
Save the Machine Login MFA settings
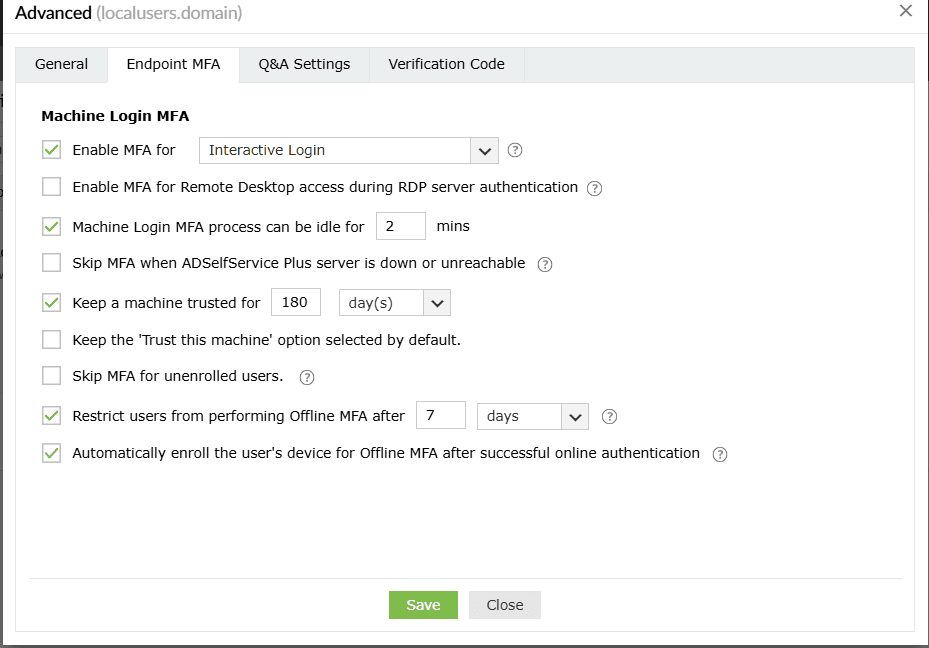click(x=422, y=605)
